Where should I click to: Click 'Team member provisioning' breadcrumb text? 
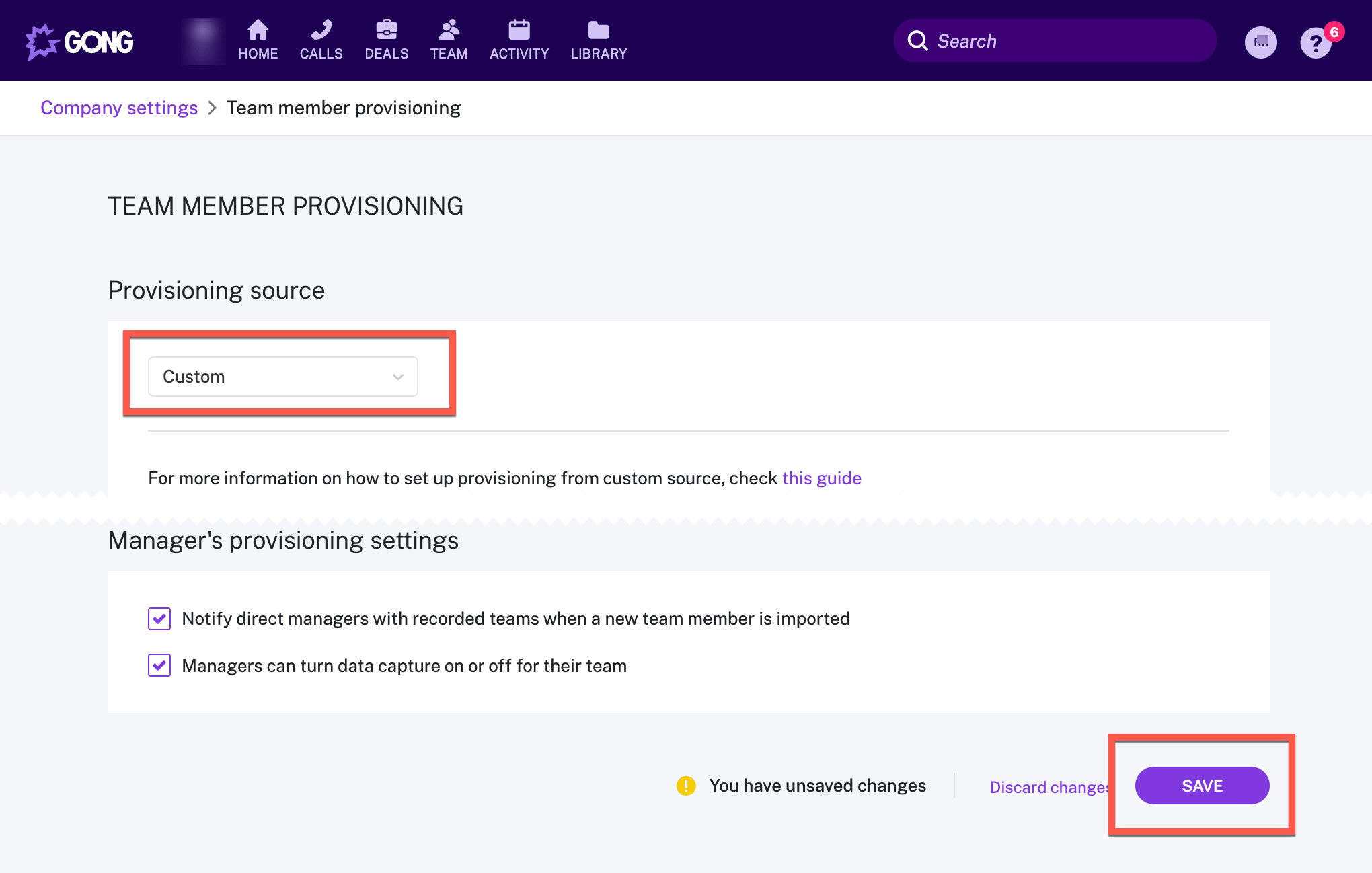343,108
